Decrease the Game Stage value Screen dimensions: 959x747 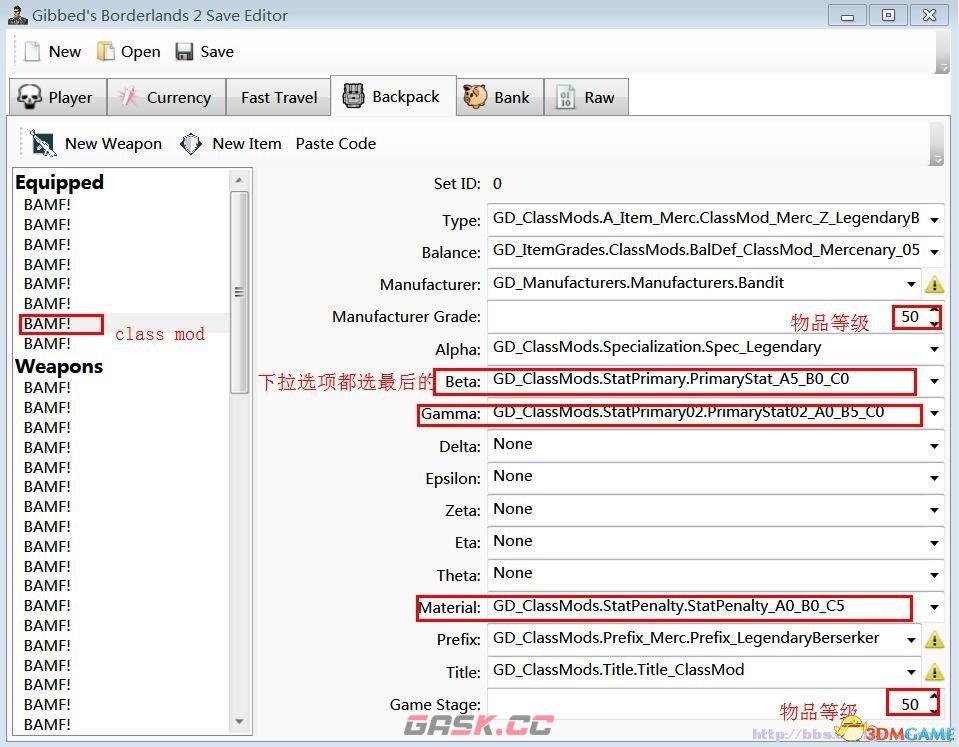point(934,710)
